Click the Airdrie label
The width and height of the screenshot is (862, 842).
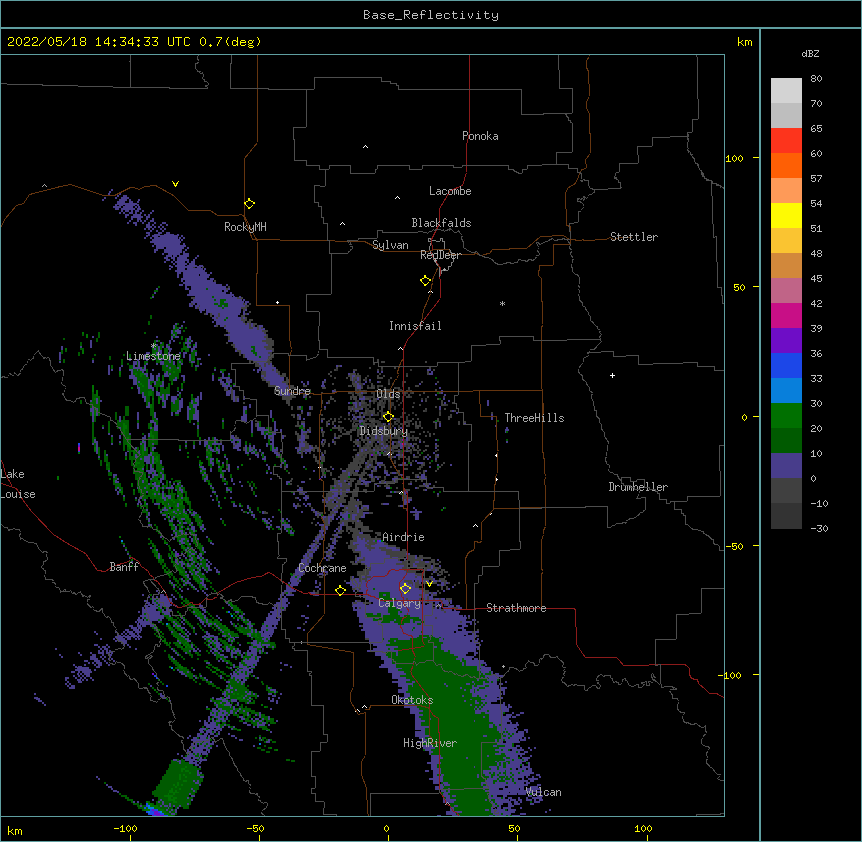point(403,537)
